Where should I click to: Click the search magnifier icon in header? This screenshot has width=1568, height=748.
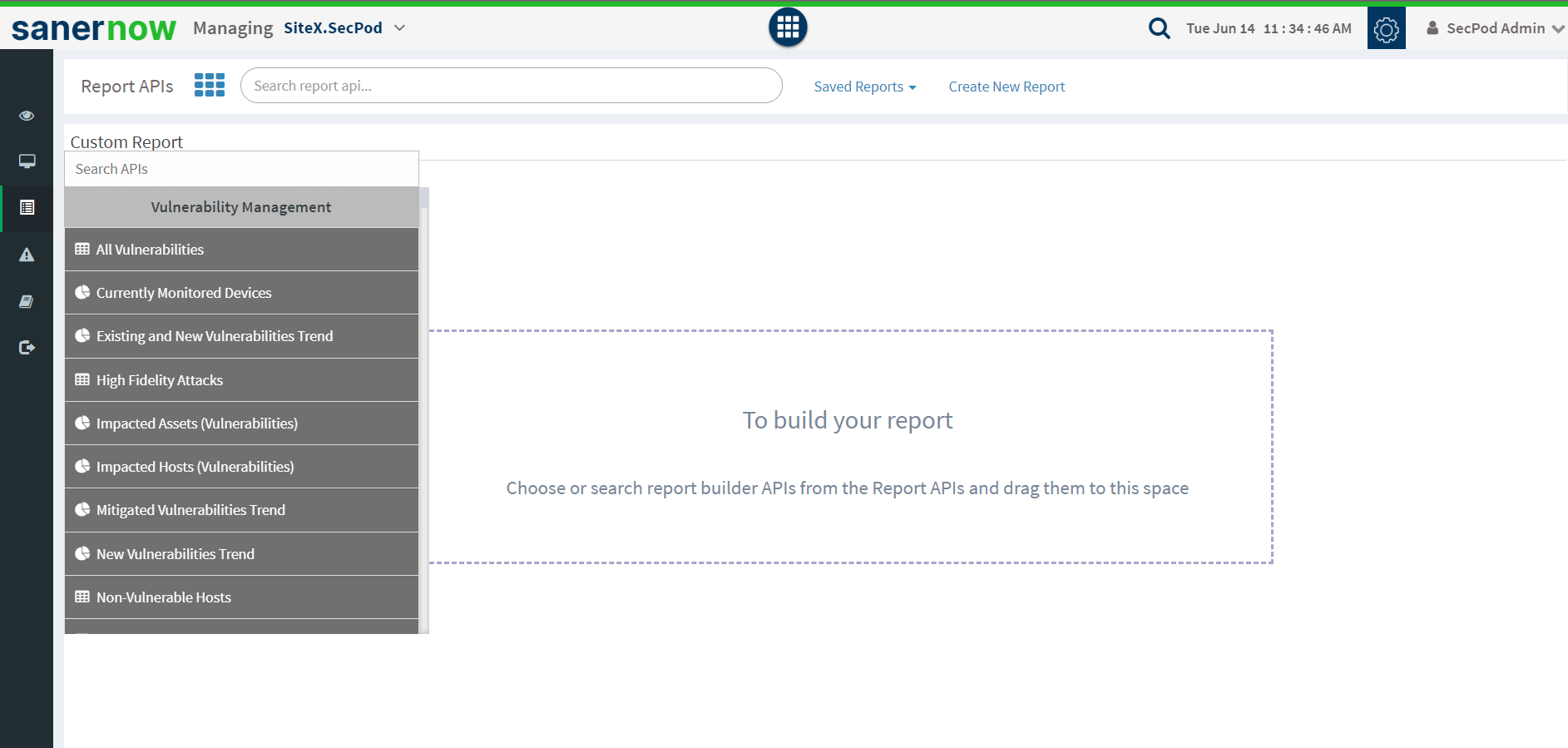pos(1159,28)
